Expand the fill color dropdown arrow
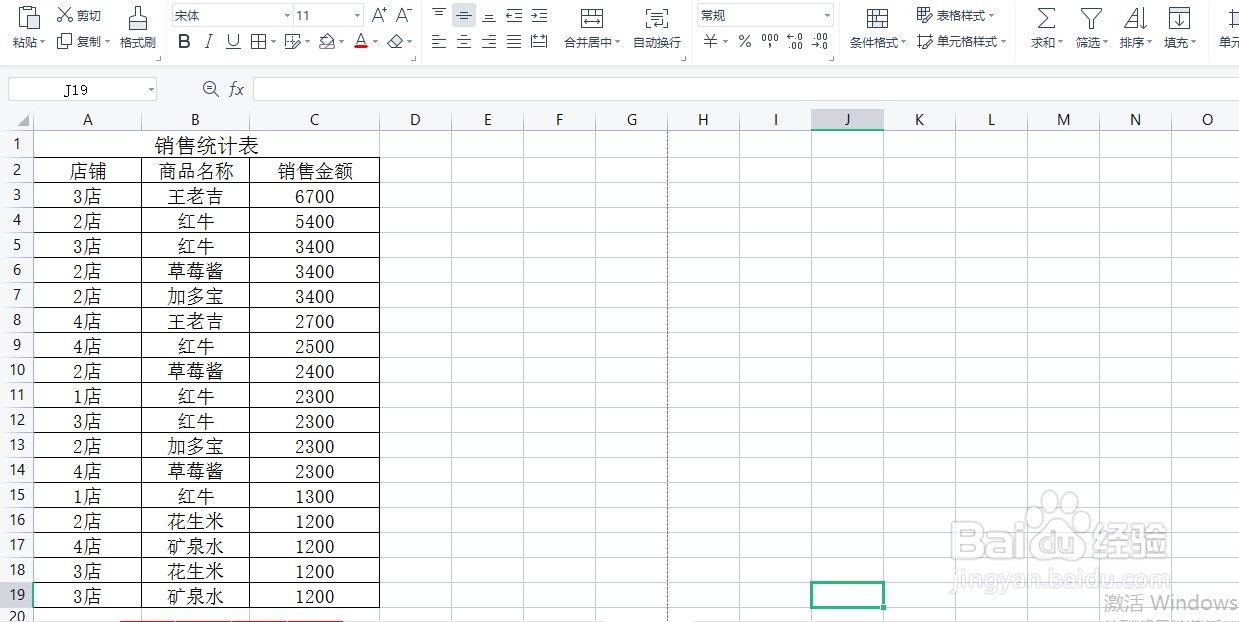This screenshot has width=1239, height=622. point(342,43)
